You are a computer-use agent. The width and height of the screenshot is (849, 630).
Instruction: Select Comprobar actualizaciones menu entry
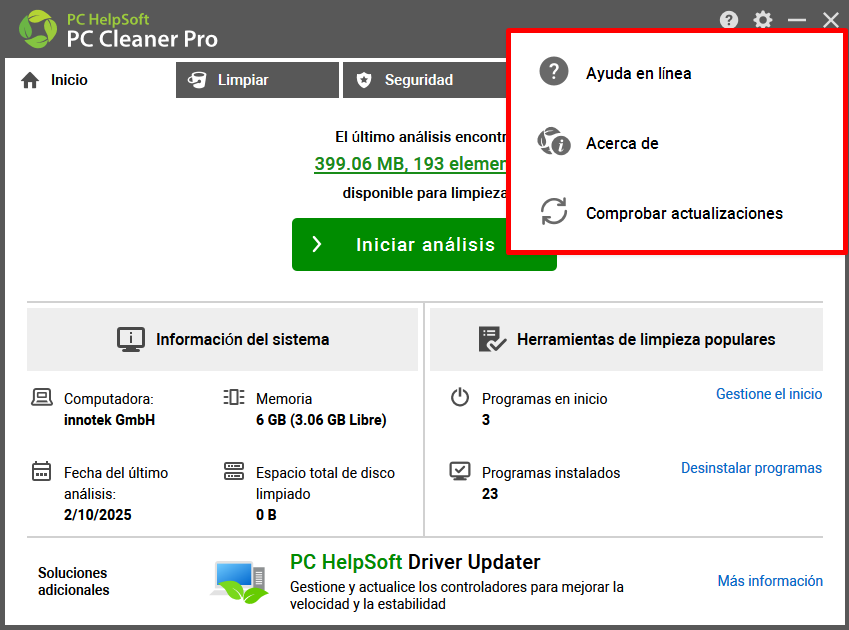tap(677, 212)
